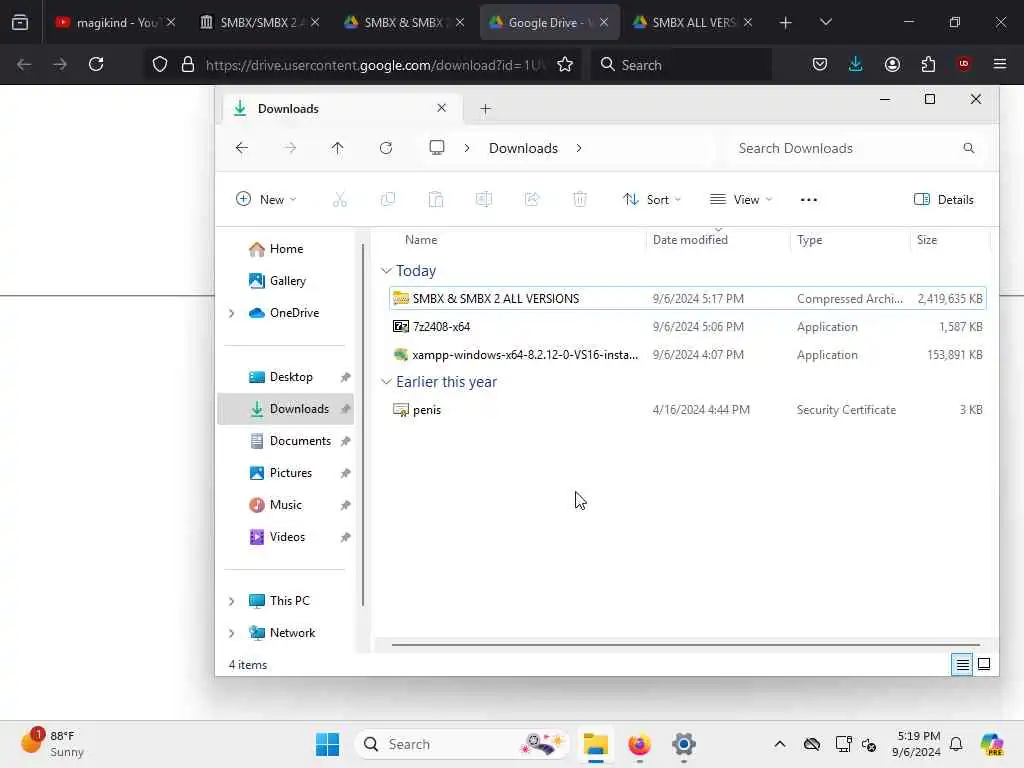Switch to details list view icon
The height and width of the screenshot is (768, 1024).
coord(962,665)
